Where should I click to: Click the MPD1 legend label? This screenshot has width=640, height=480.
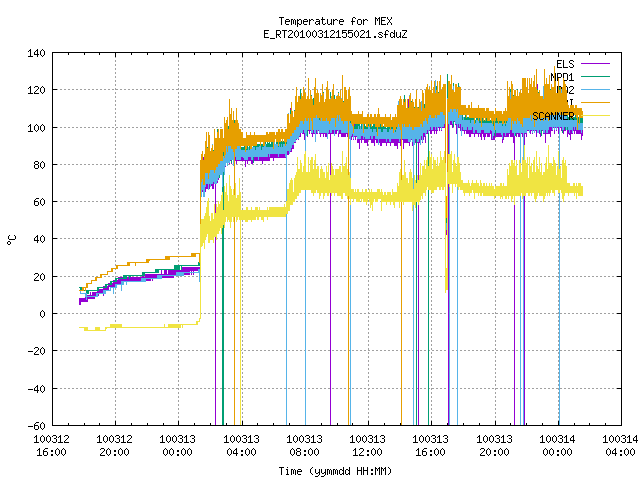[x=562, y=77]
